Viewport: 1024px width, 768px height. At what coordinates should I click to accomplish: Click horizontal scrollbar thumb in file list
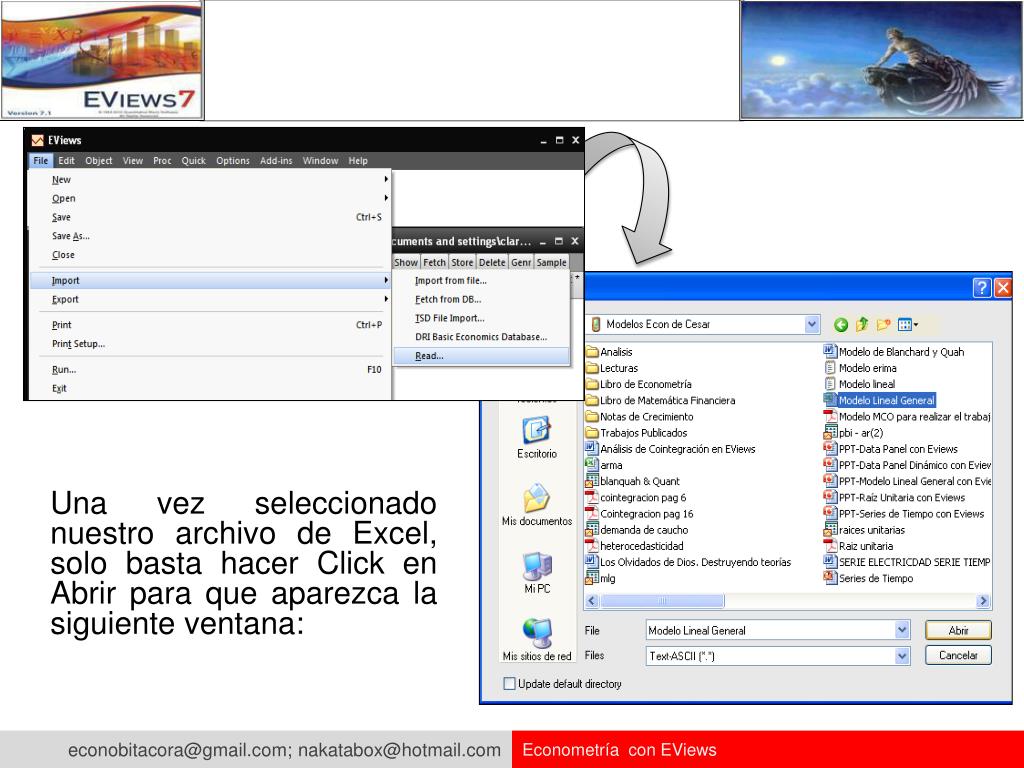(662, 601)
